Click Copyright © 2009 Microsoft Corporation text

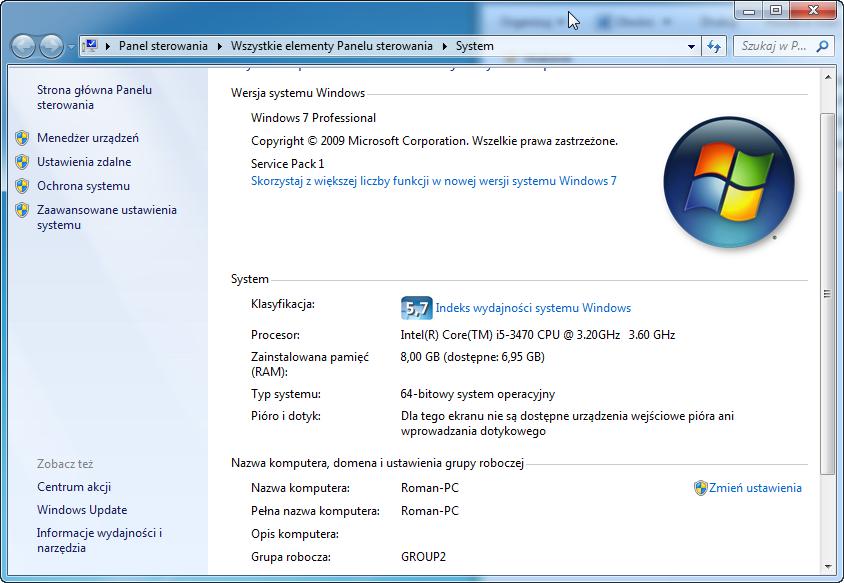(434, 141)
